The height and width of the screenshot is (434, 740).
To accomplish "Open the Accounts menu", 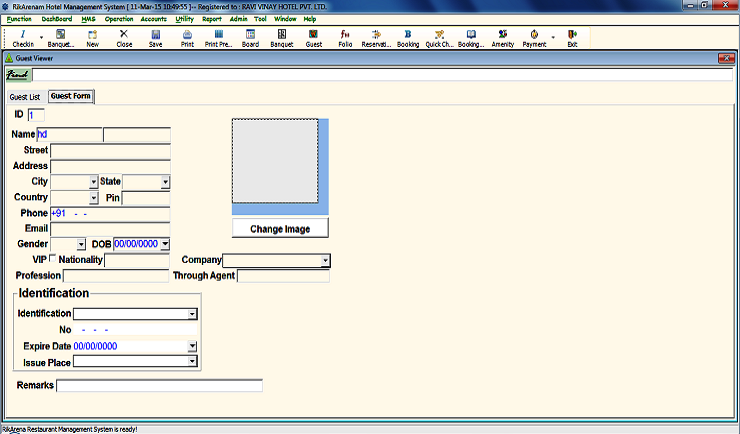I will point(153,19).
